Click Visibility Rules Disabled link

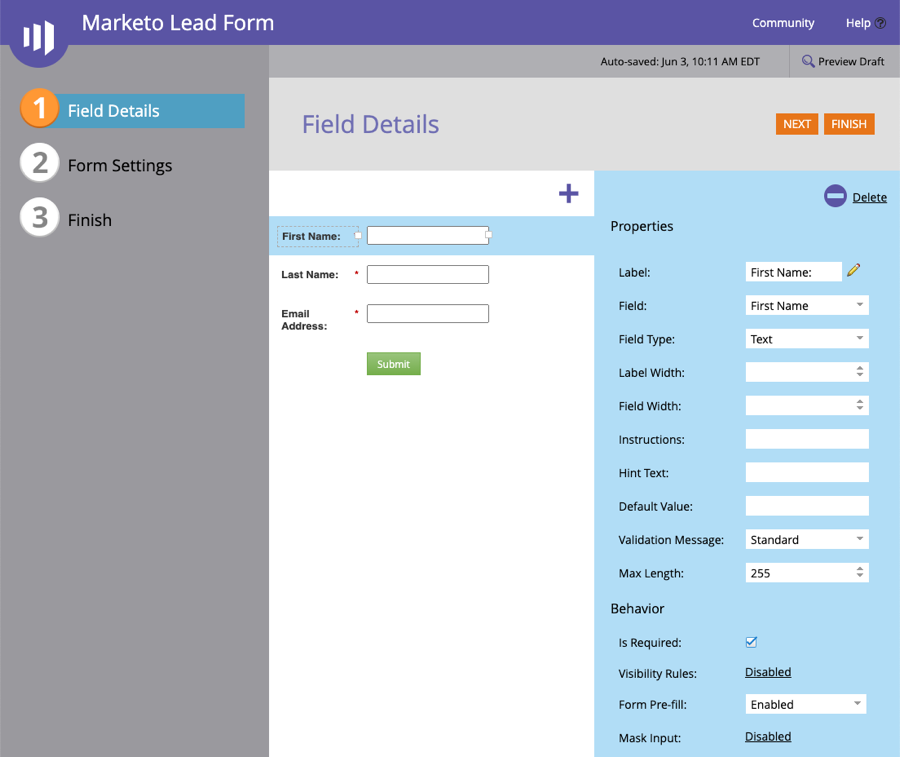coord(768,672)
